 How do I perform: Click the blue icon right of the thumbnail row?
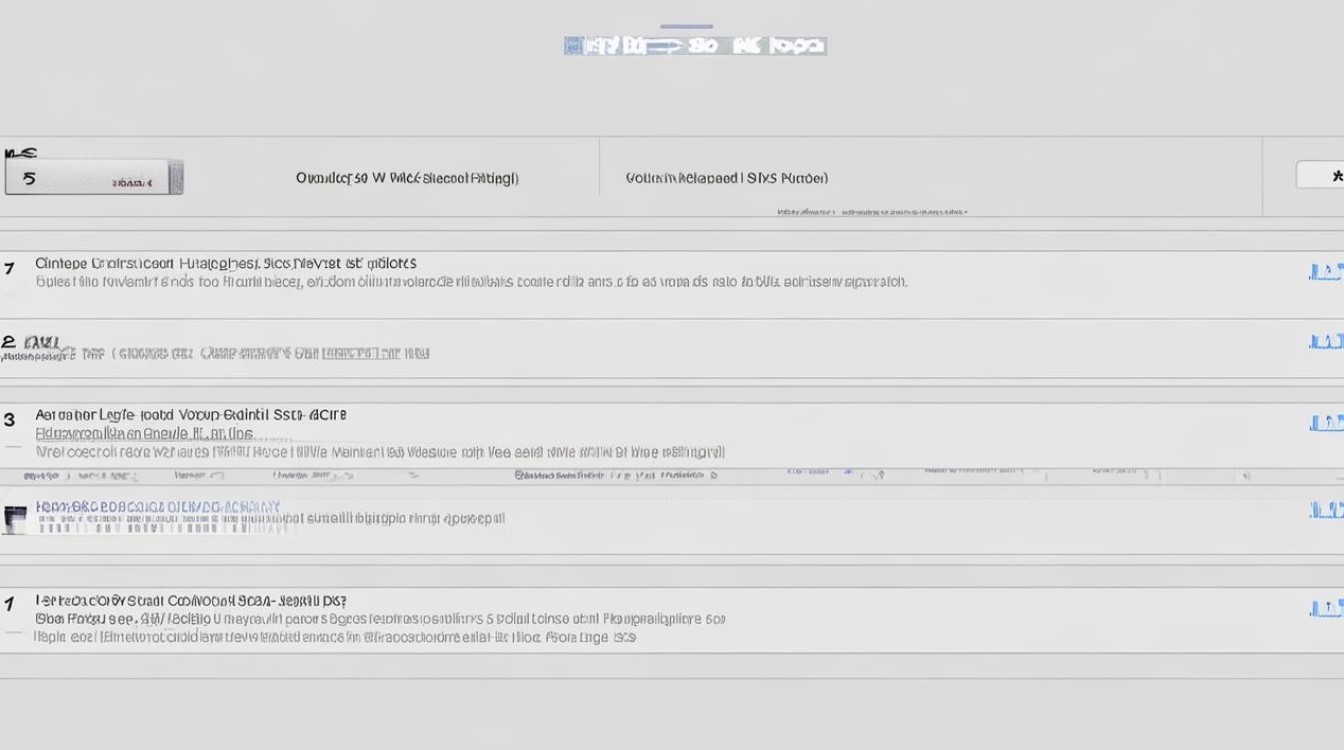pyautogui.click(x=1326, y=511)
